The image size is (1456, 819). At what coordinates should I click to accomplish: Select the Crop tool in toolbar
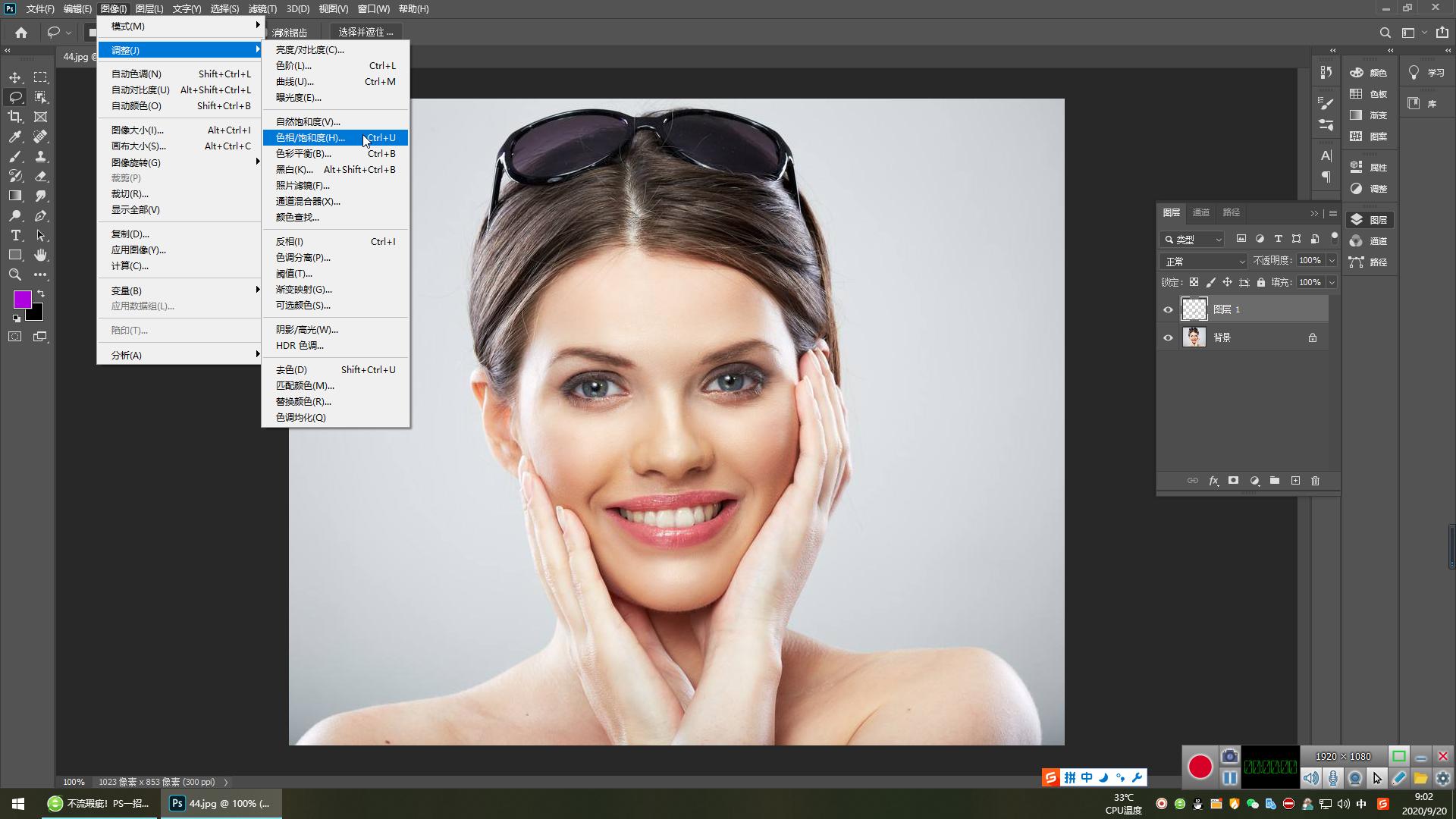click(15, 117)
